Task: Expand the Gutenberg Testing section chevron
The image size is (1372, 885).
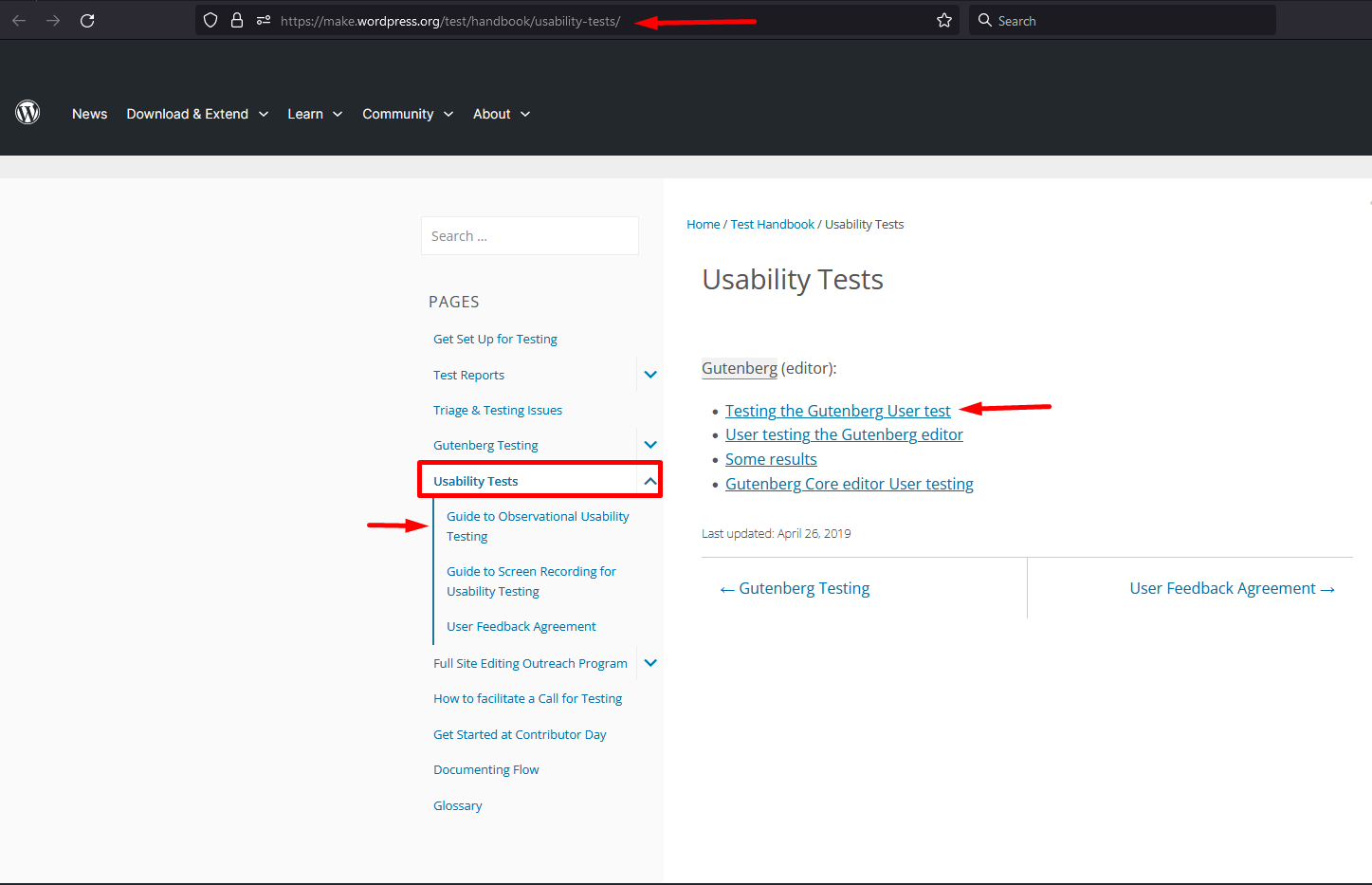Action: pos(650,445)
